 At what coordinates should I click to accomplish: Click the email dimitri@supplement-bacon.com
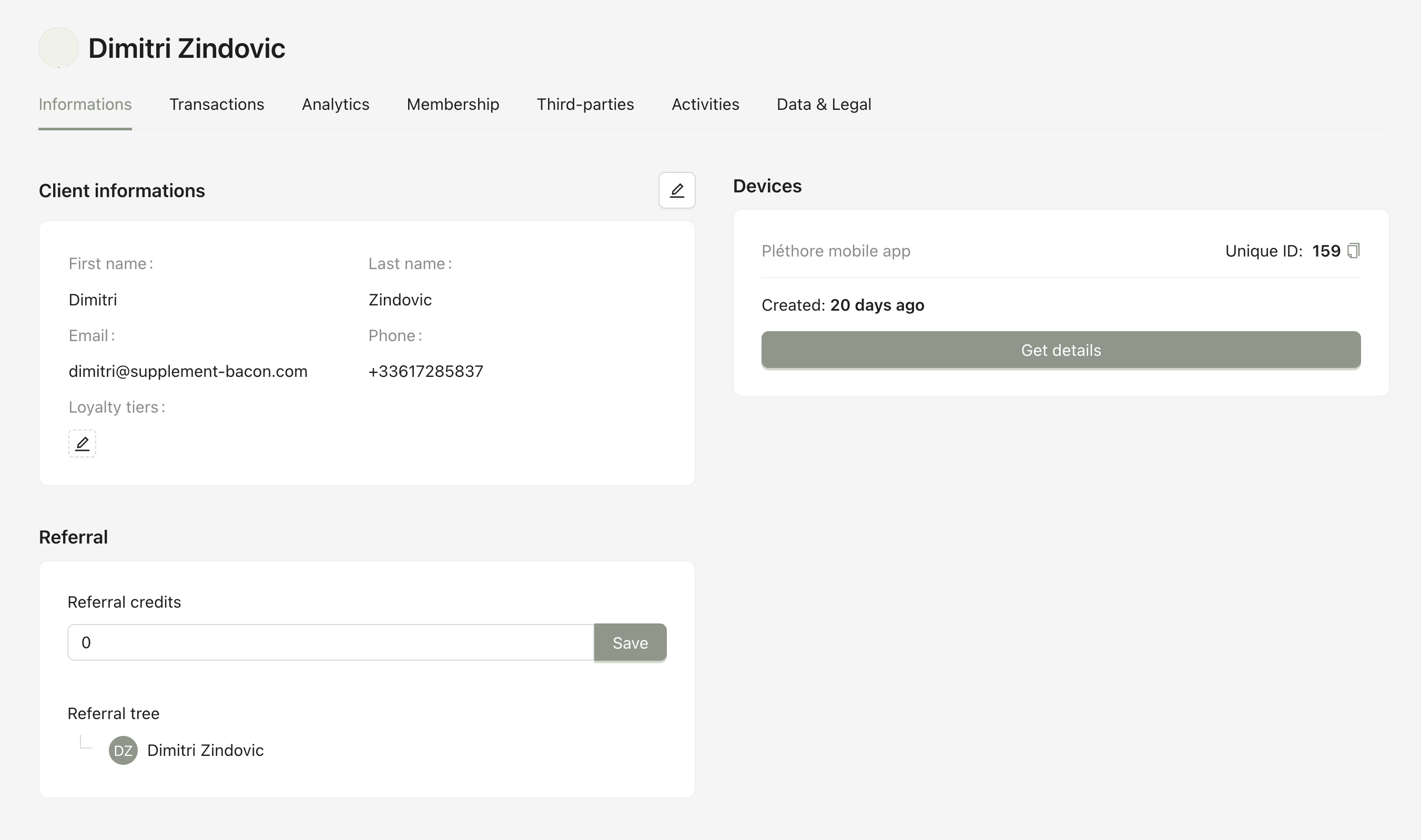coord(188,371)
